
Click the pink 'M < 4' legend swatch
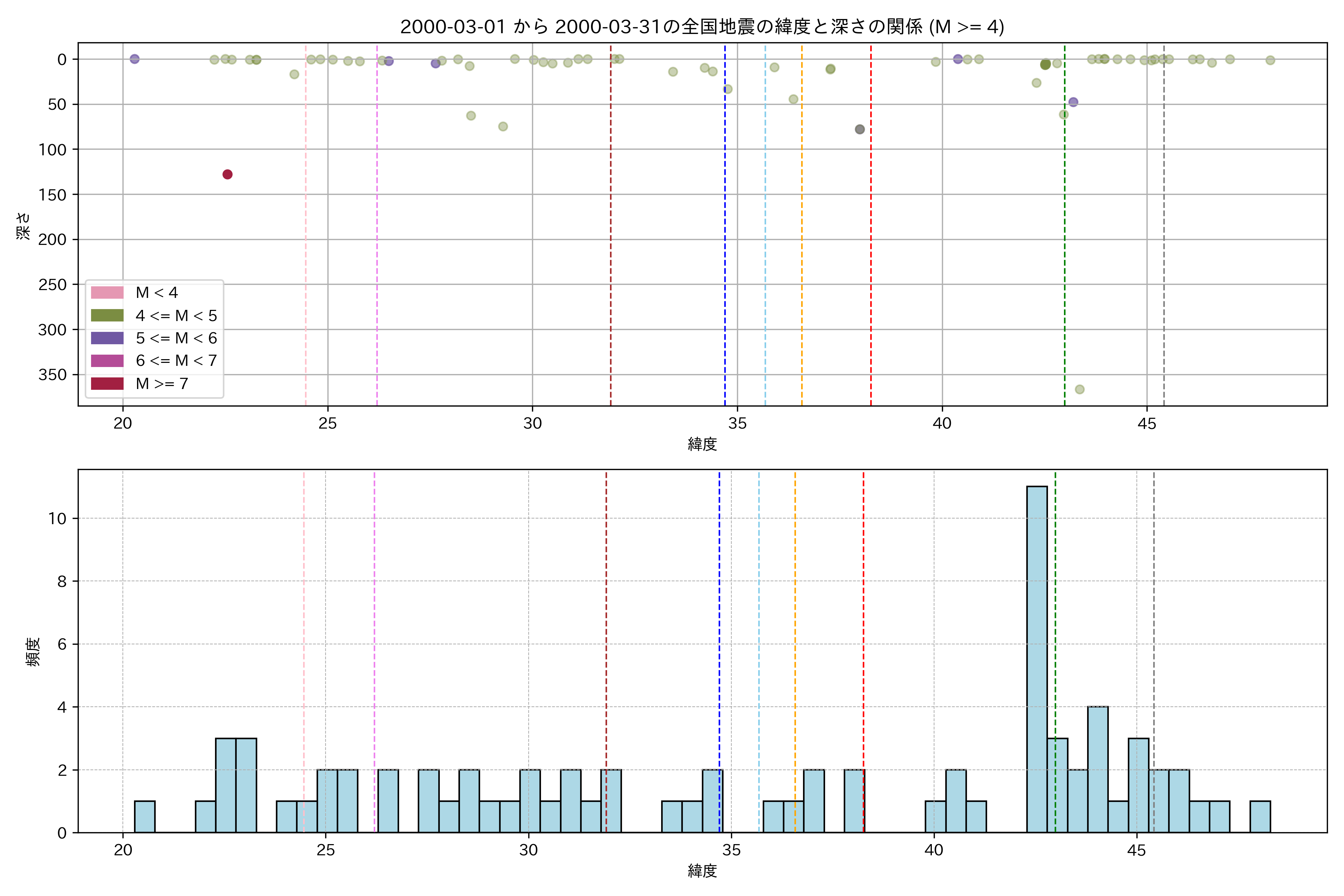(x=107, y=293)
